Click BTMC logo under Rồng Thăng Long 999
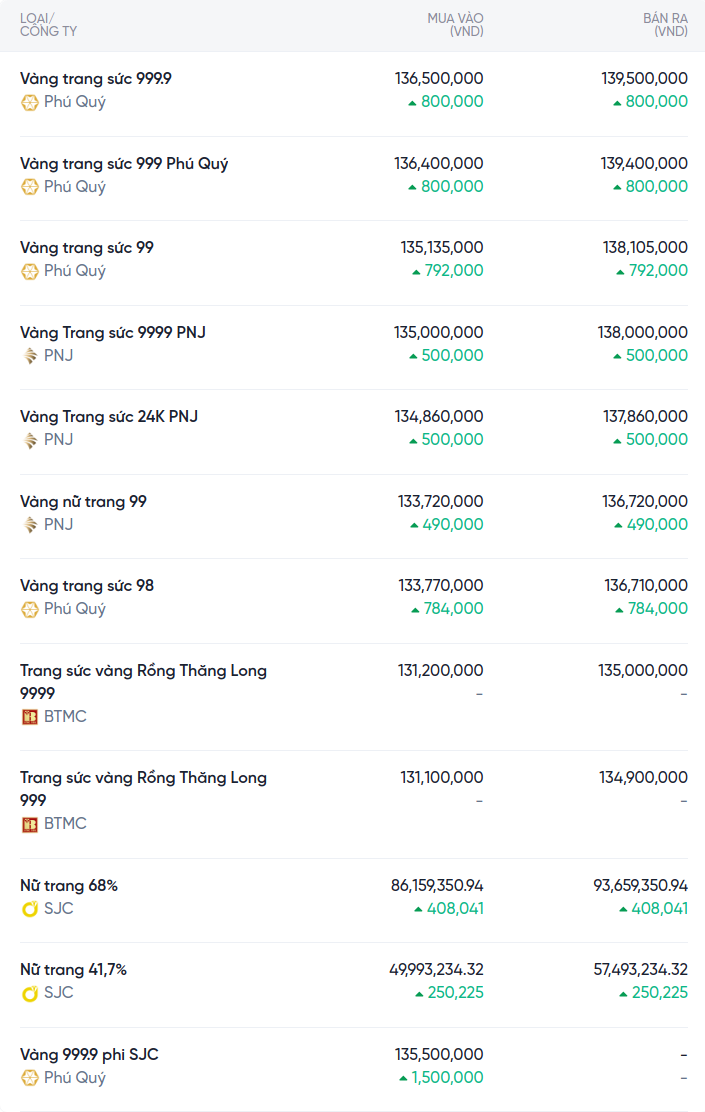Viewport: 705px width, 1112px height. click(x=30, y=824)
